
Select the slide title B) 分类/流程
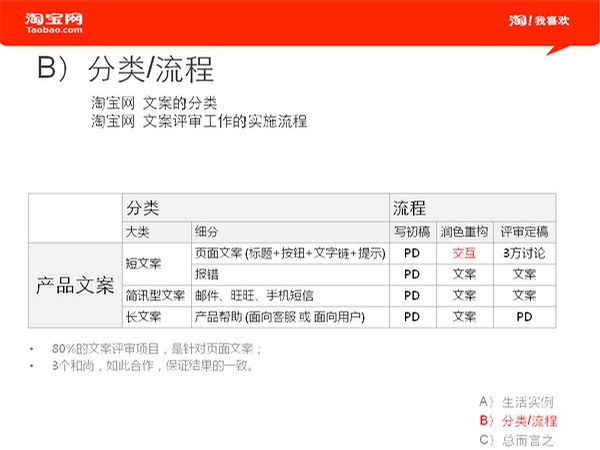coord(125,69)
